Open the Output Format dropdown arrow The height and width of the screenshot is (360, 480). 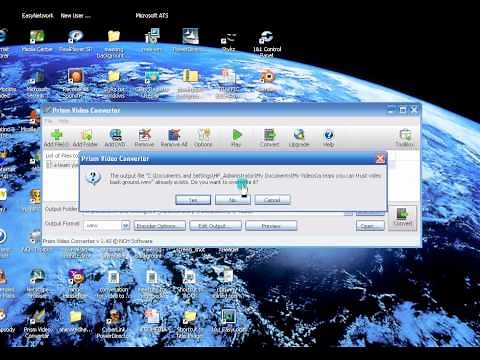point(125,226)
